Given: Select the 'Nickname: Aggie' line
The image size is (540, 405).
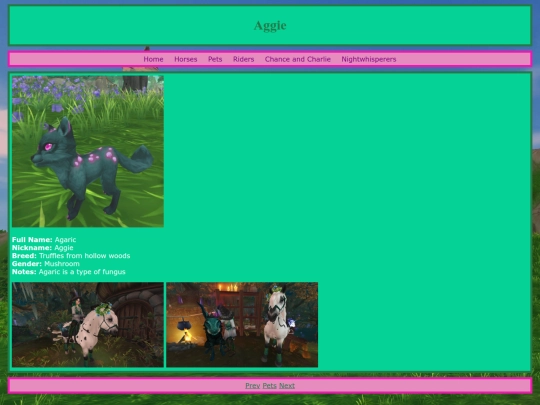Looking at the screenshot, I should pos(42,248).
